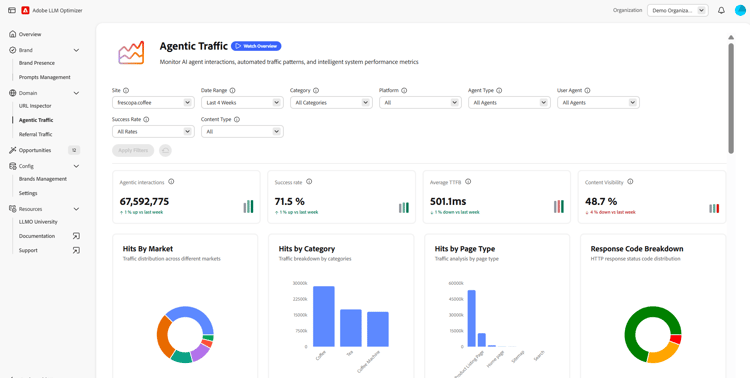This screenshot has width=750, height=378.
Task: Open Documentation external link icon
Action: click(76, 236)
